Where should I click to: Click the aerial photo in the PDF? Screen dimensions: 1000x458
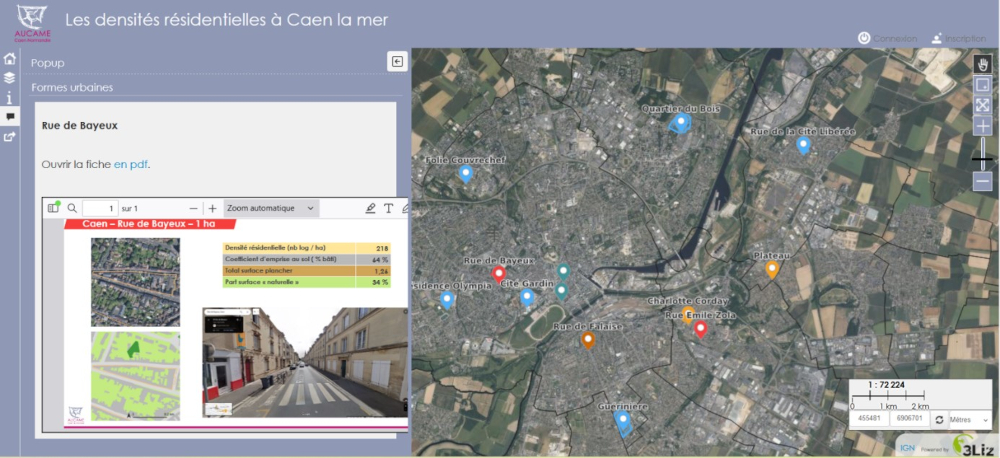(x=135, y=282)
